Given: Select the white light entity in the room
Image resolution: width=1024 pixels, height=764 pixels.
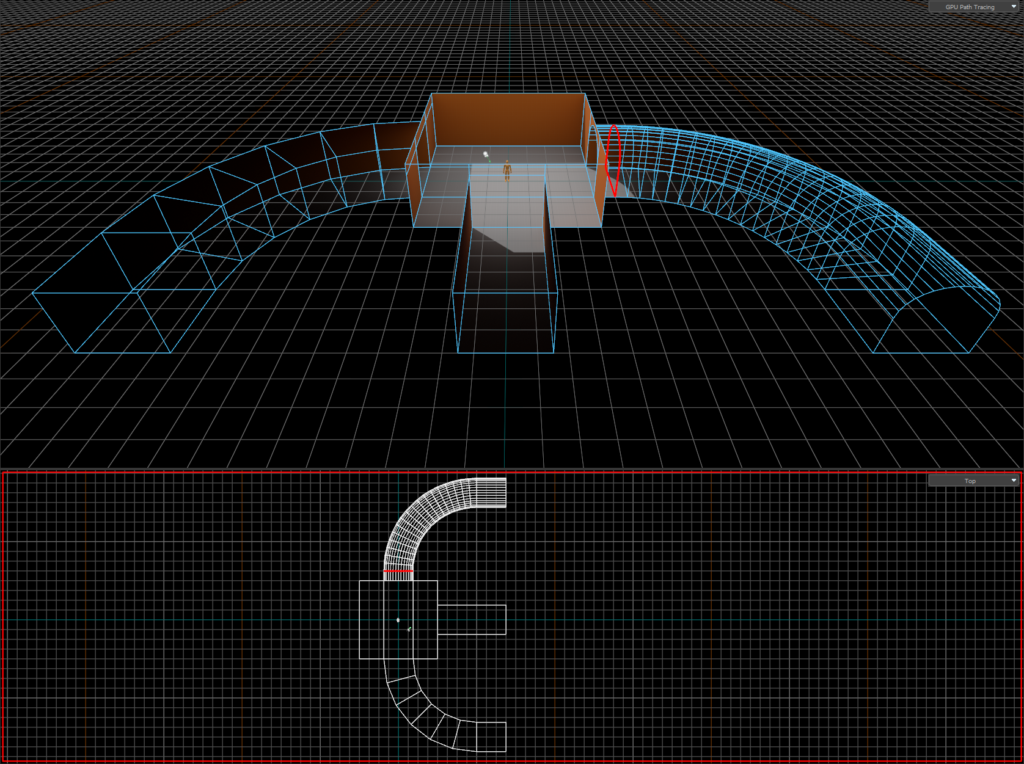Looking at the screenshot, I should [486, 155].
